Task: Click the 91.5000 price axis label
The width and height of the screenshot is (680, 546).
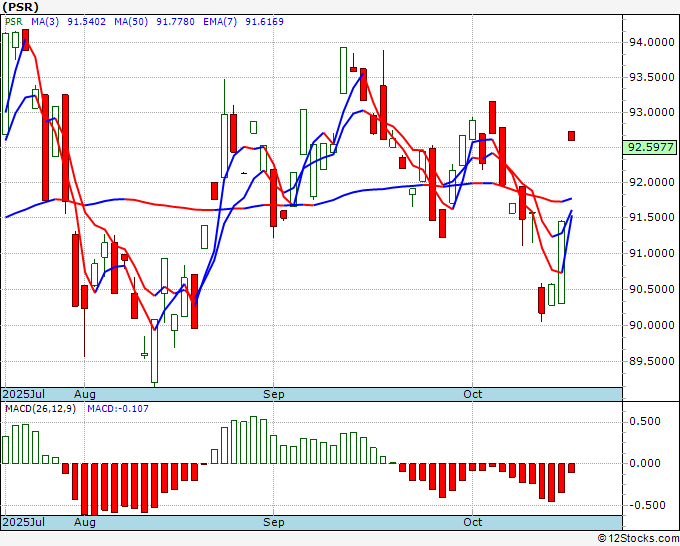Action: [x=651, y=218]
